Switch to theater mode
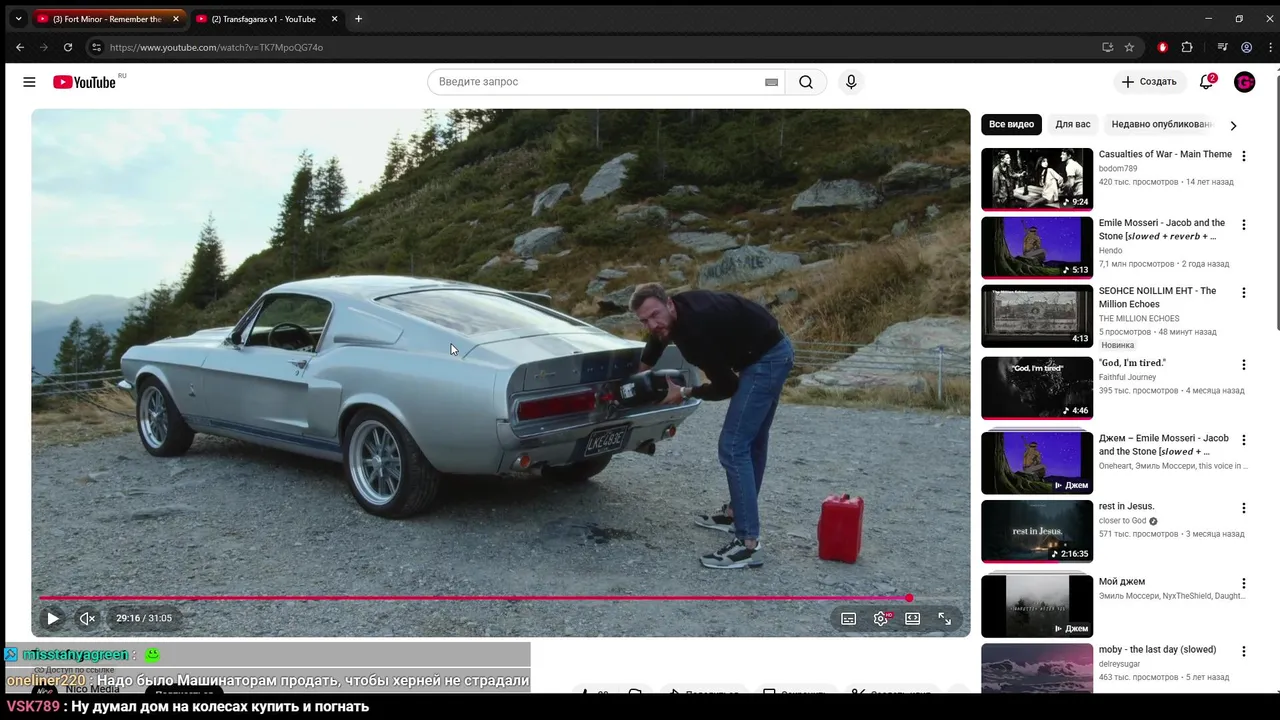Image resolution: width=1280 pixels, height=720 pixels. pyautogui.click(x=912, y=618)
